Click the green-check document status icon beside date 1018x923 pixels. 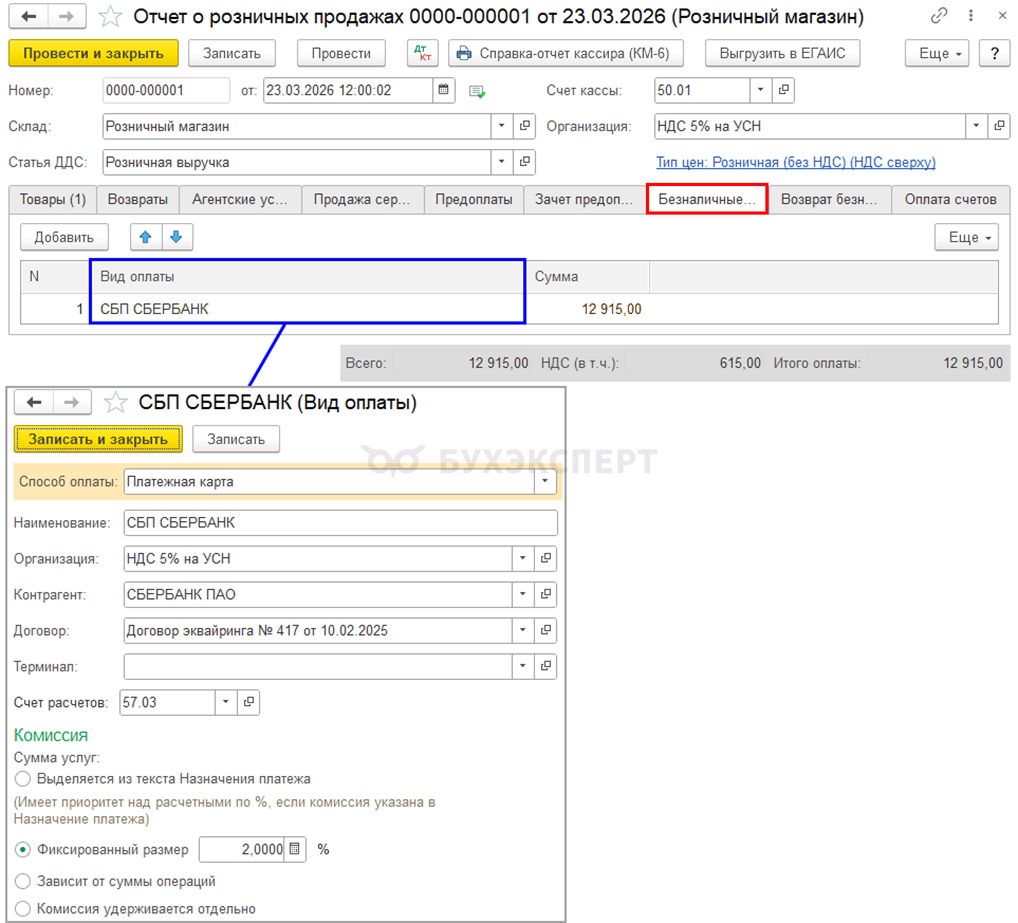(477, 92)
